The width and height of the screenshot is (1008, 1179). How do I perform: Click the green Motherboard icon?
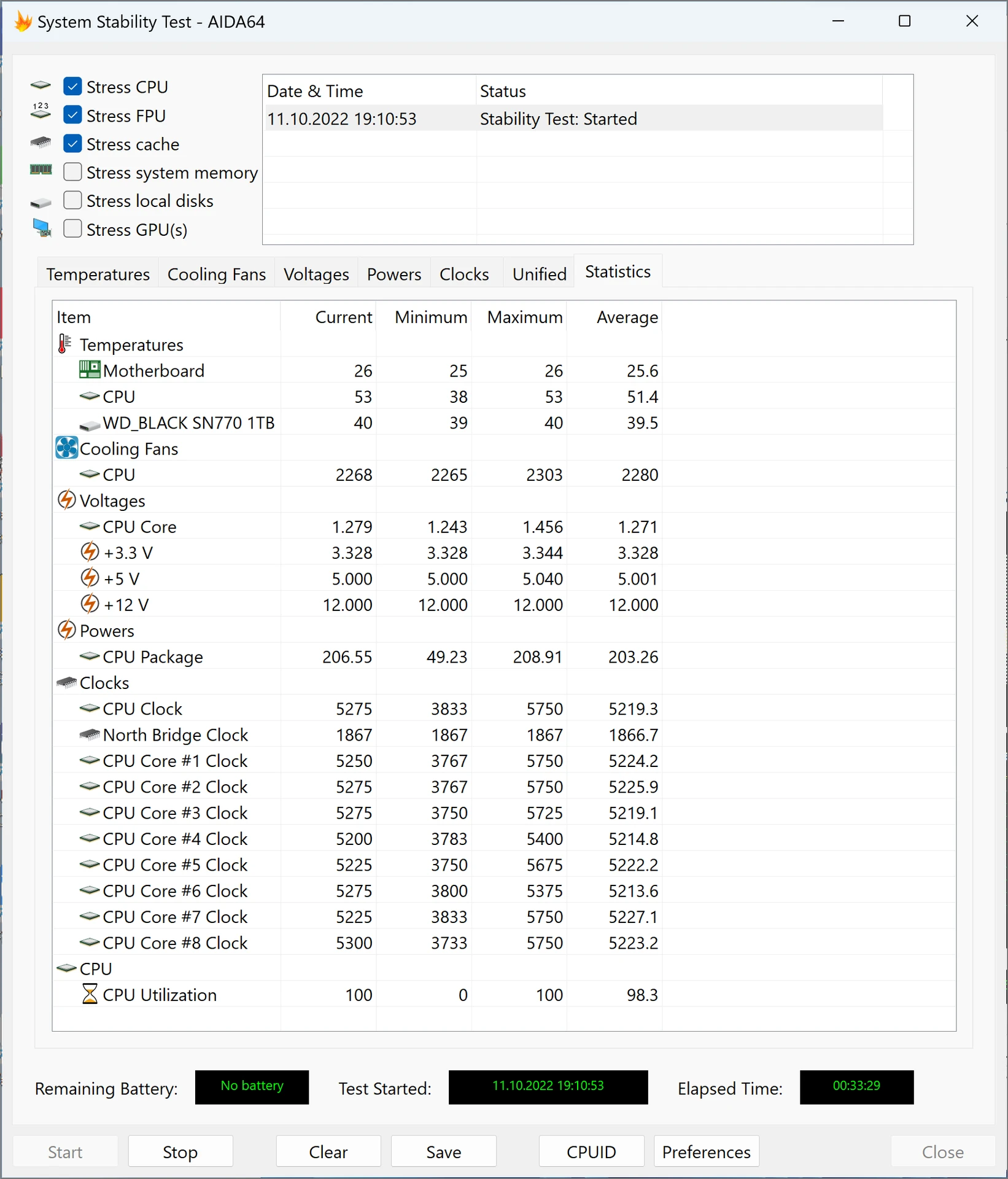click(x=90, y=370)
